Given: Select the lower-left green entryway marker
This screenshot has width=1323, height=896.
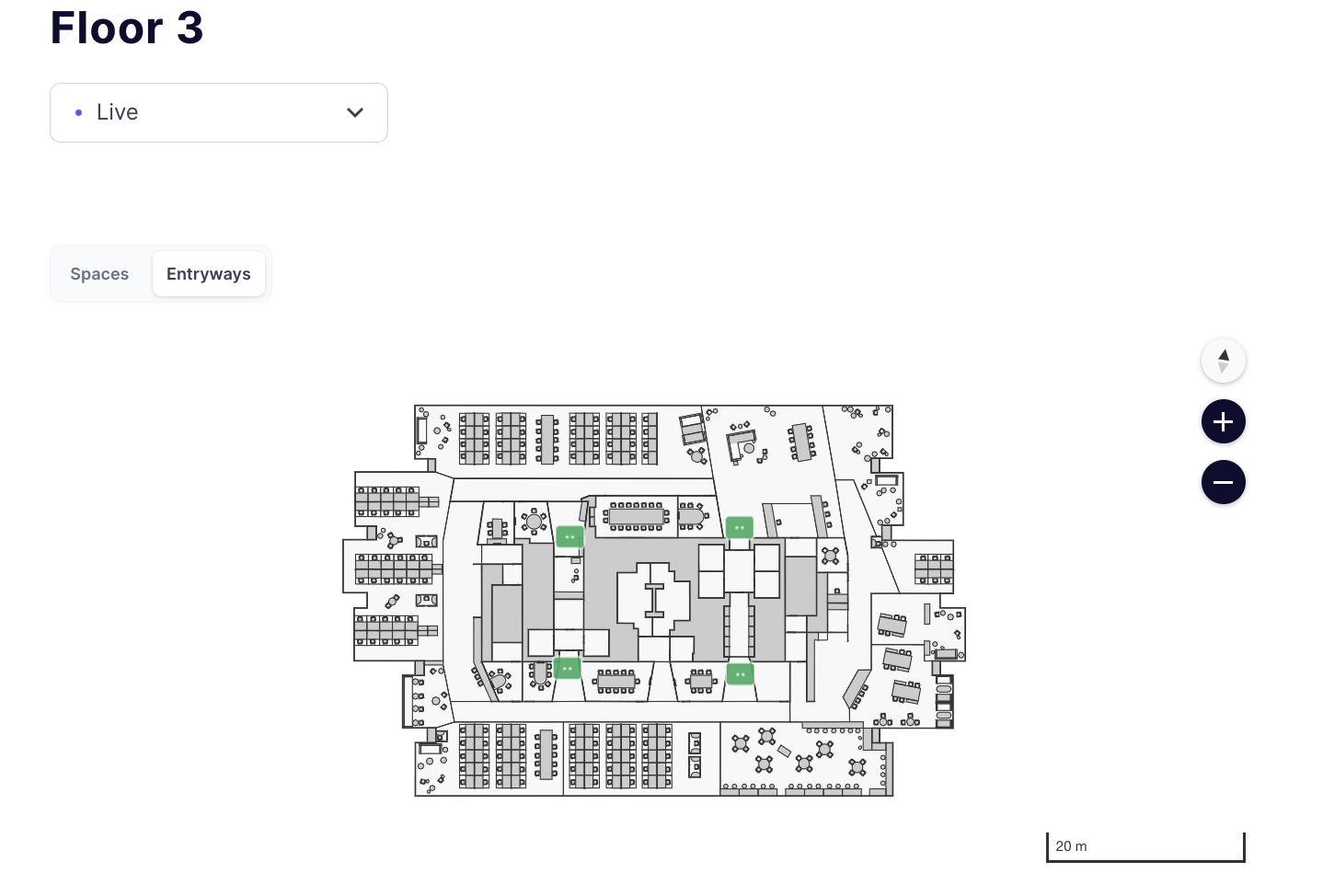Looking at the screenshot, I should pyautogui.click(x=568, y=668).
